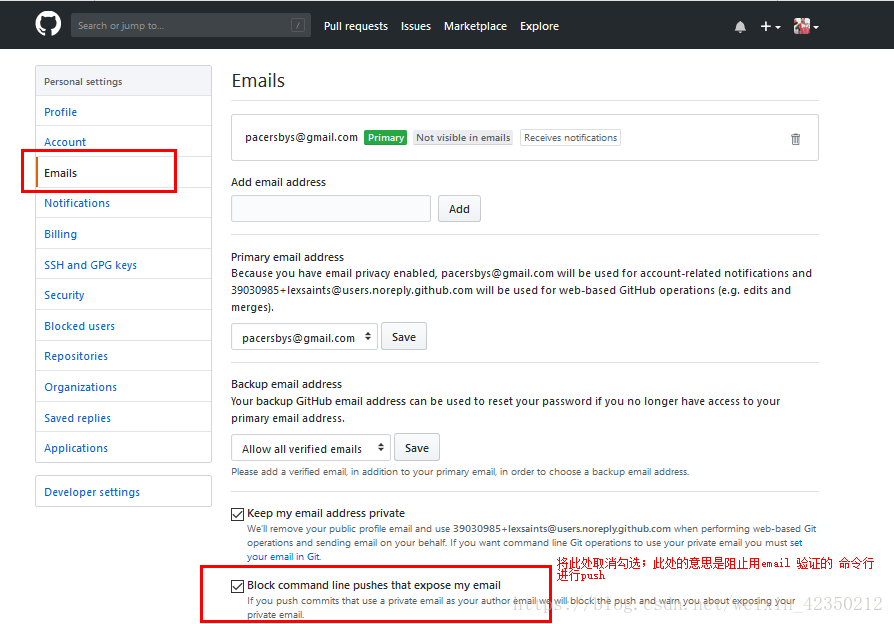Click the green Primary label
Screen dimensions: 894x624
coord(385,137)
